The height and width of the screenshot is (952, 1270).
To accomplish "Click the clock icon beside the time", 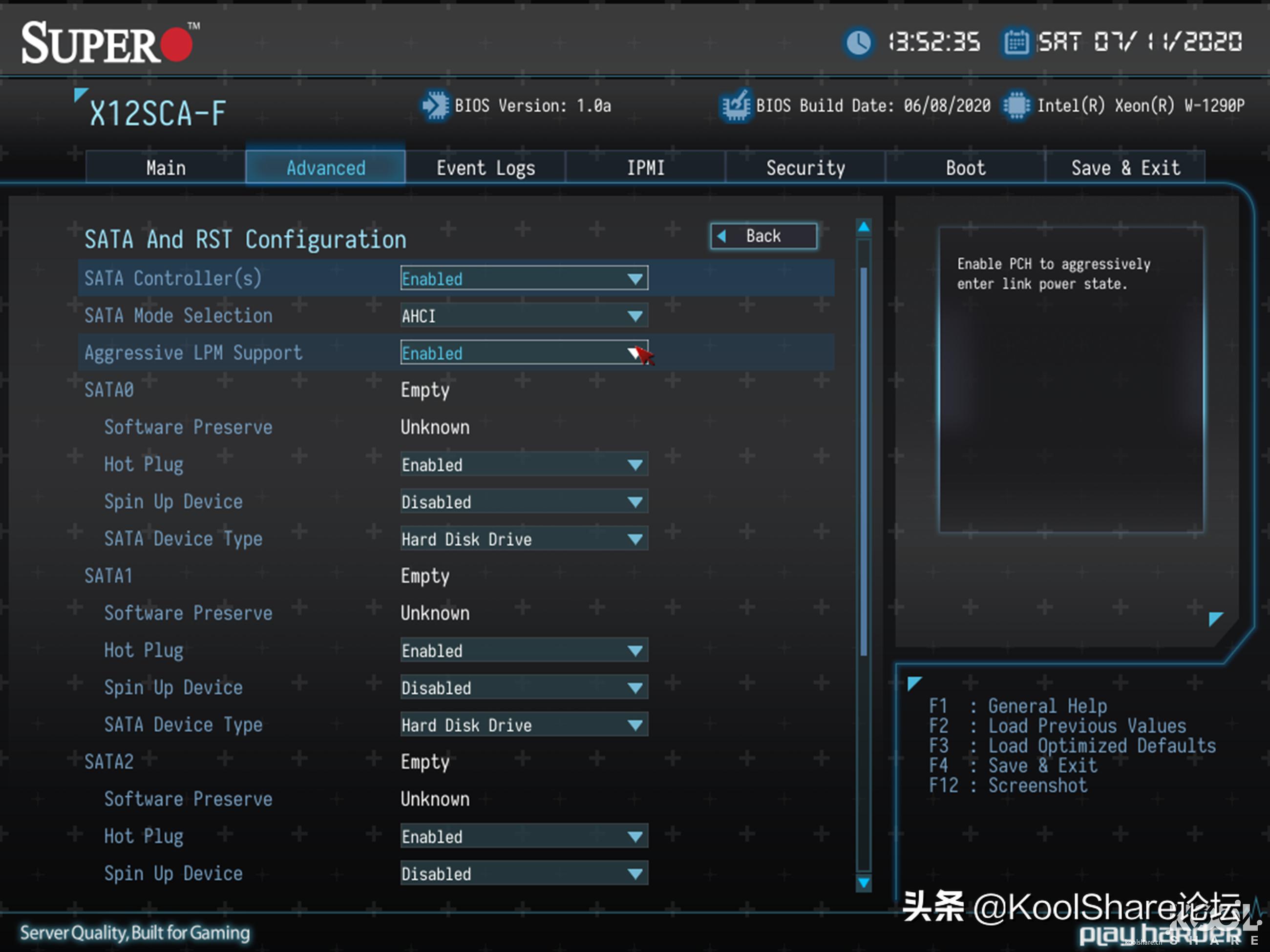I will (858, 42).
